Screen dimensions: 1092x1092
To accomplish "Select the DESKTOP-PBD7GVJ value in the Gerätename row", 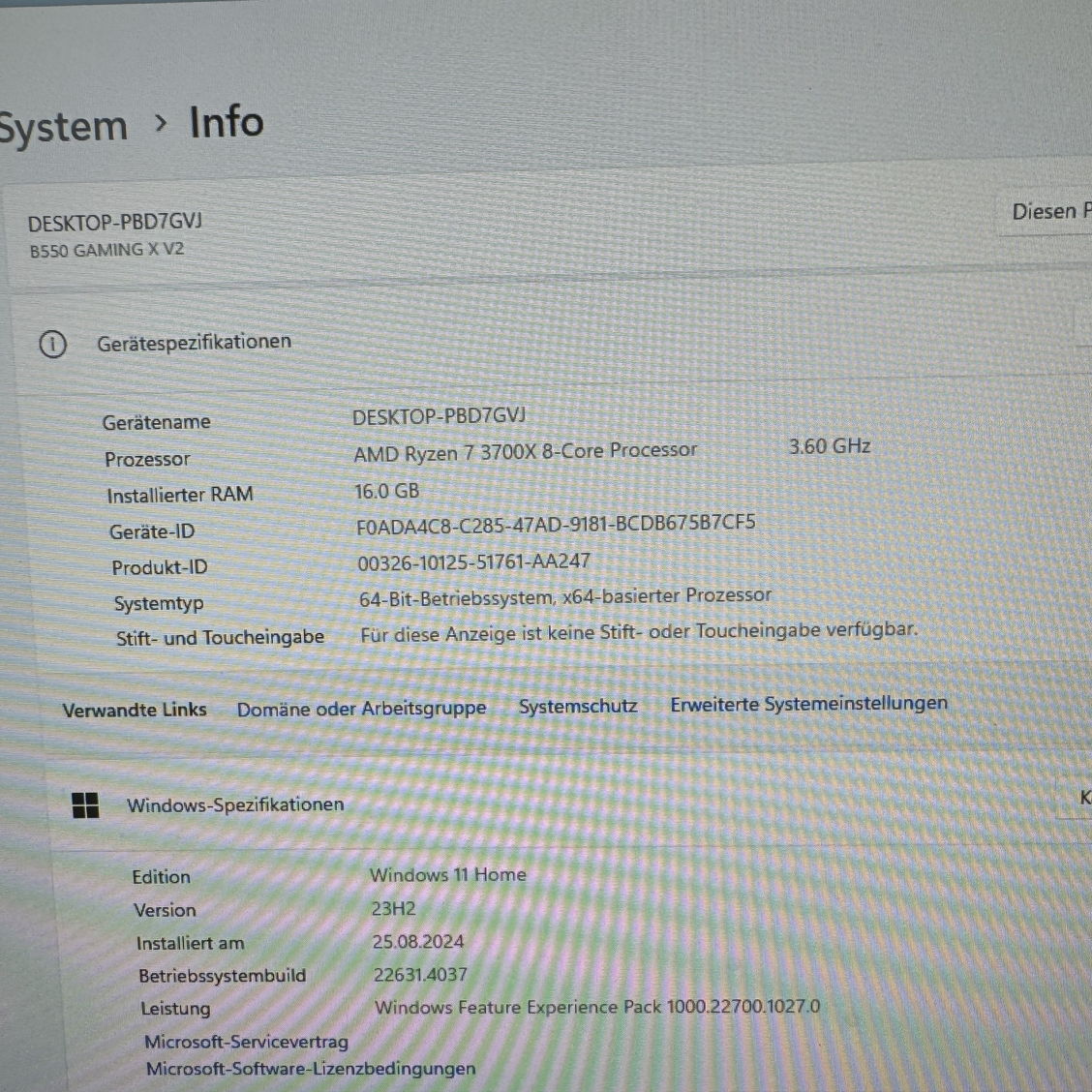I will (439, 416).
